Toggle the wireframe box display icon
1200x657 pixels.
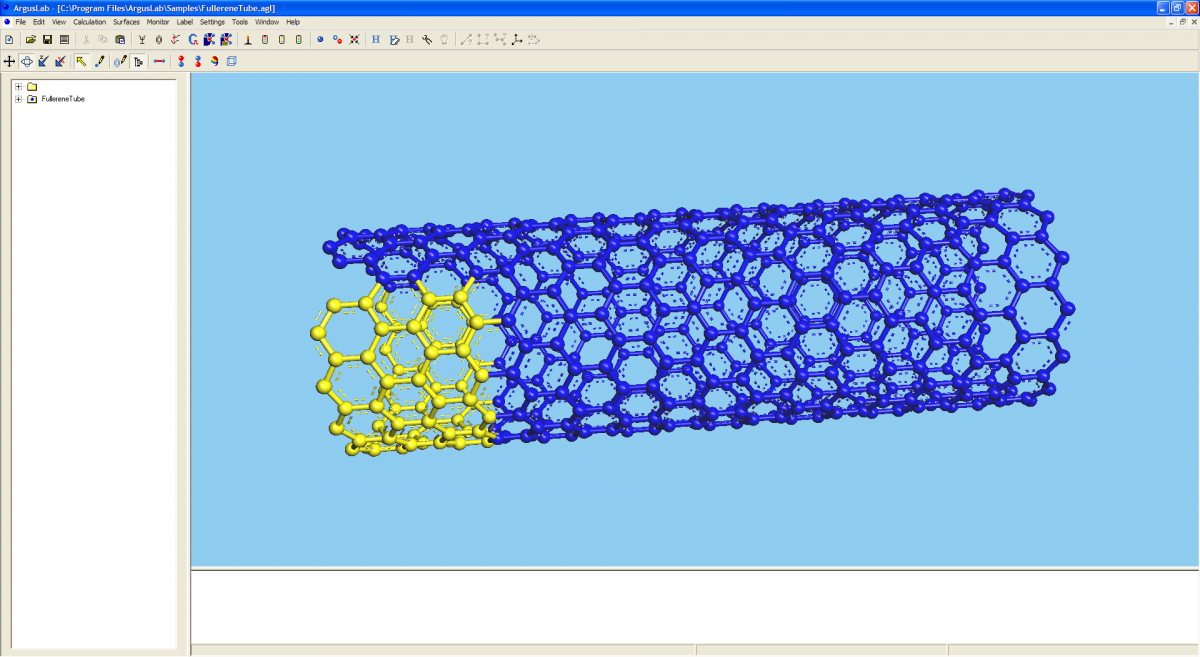pyautogui.click(x=232, y=62)
